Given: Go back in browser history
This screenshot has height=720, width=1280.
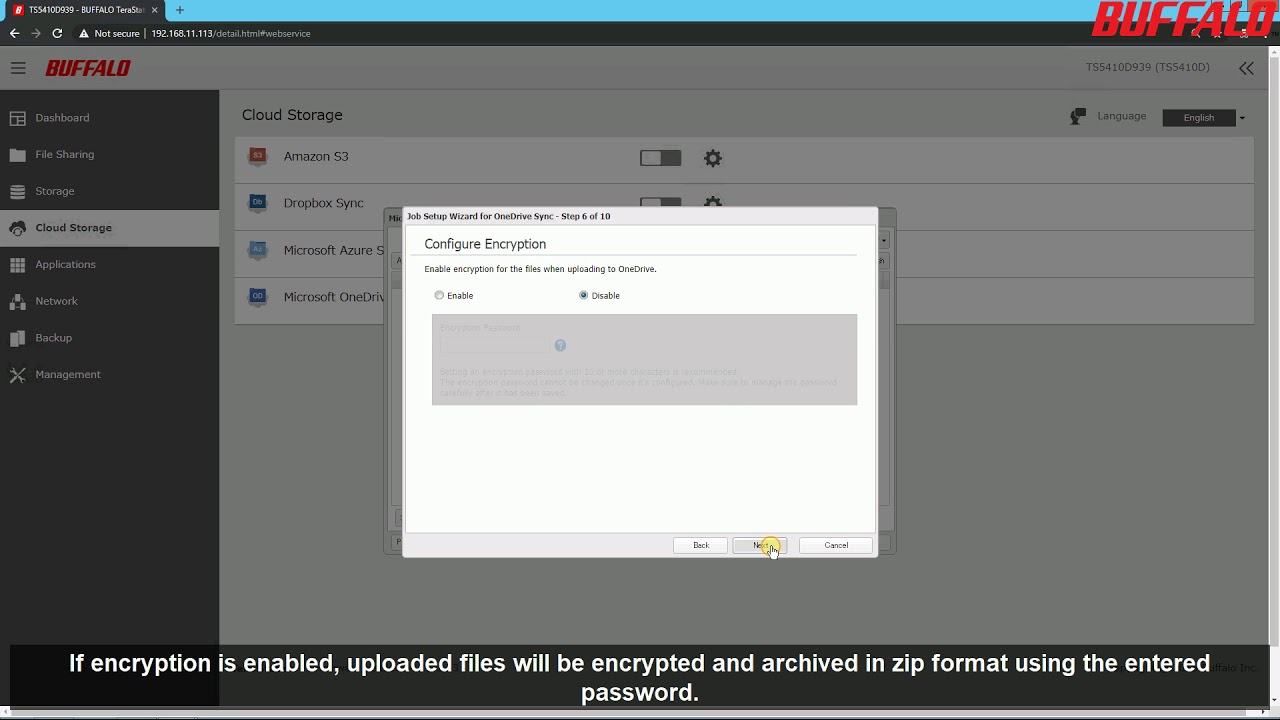Looking at the screenshot, I should [14, 33].
